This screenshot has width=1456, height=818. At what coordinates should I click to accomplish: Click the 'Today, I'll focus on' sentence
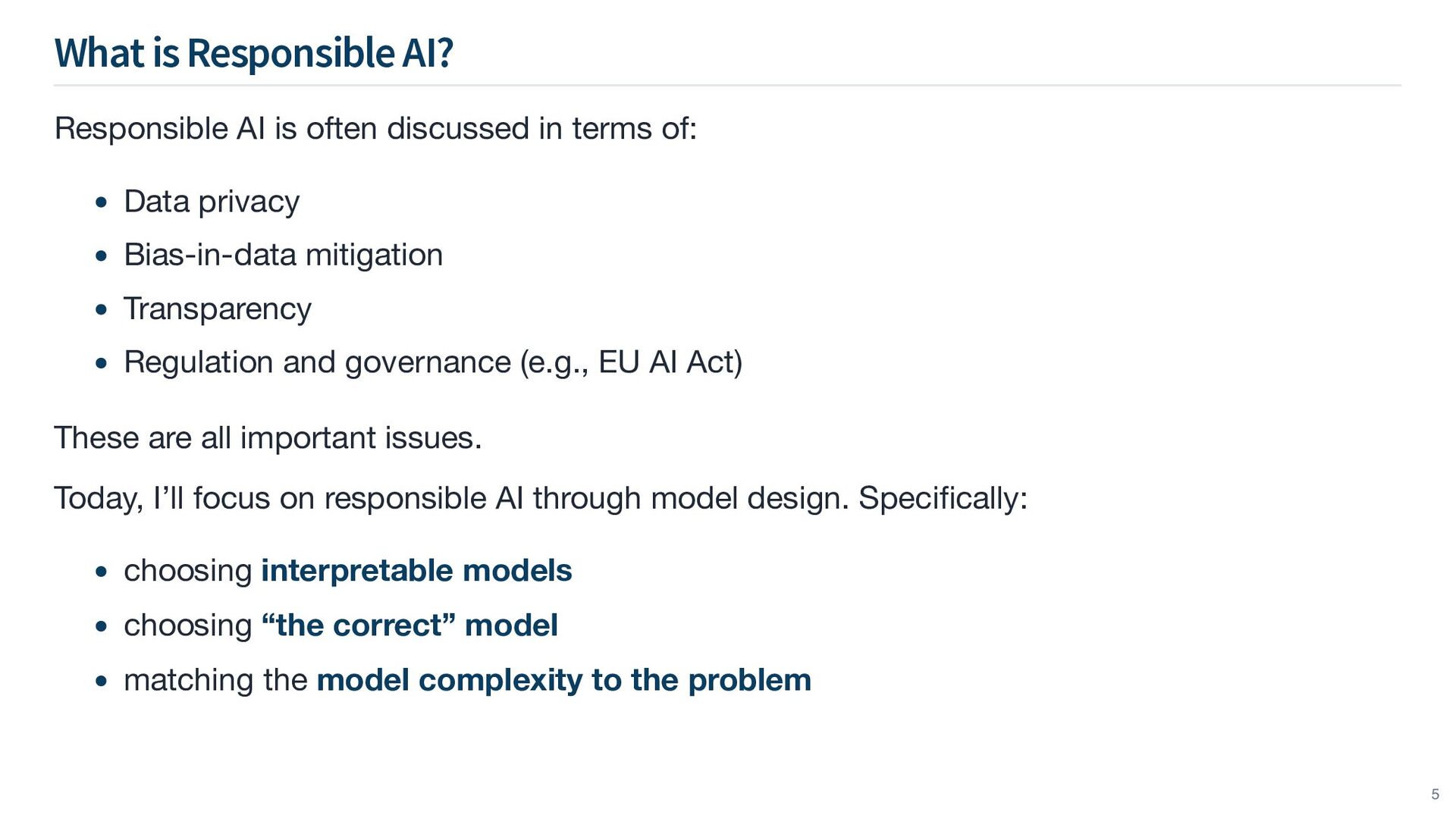pos(452,499)
